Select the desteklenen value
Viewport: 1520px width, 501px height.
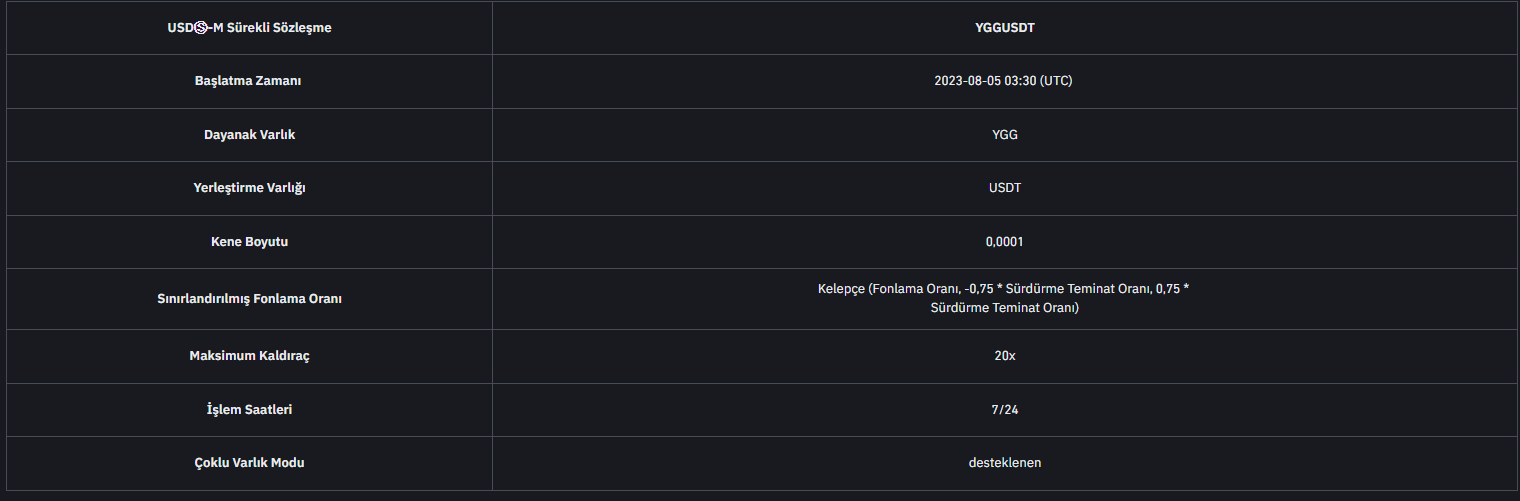[x=1004, y=463]
